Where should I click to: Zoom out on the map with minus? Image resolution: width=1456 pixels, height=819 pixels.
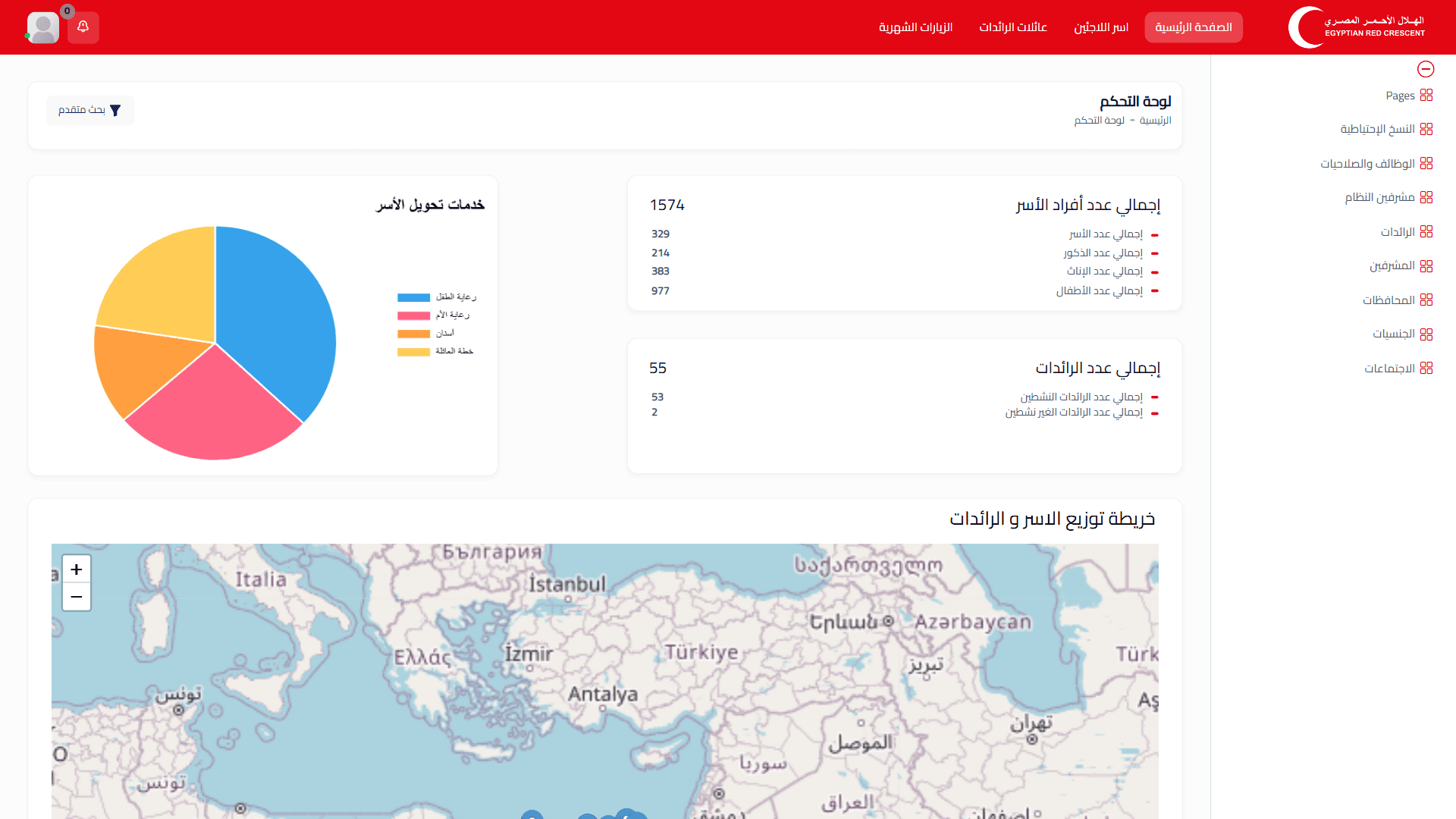click(77, 597)
